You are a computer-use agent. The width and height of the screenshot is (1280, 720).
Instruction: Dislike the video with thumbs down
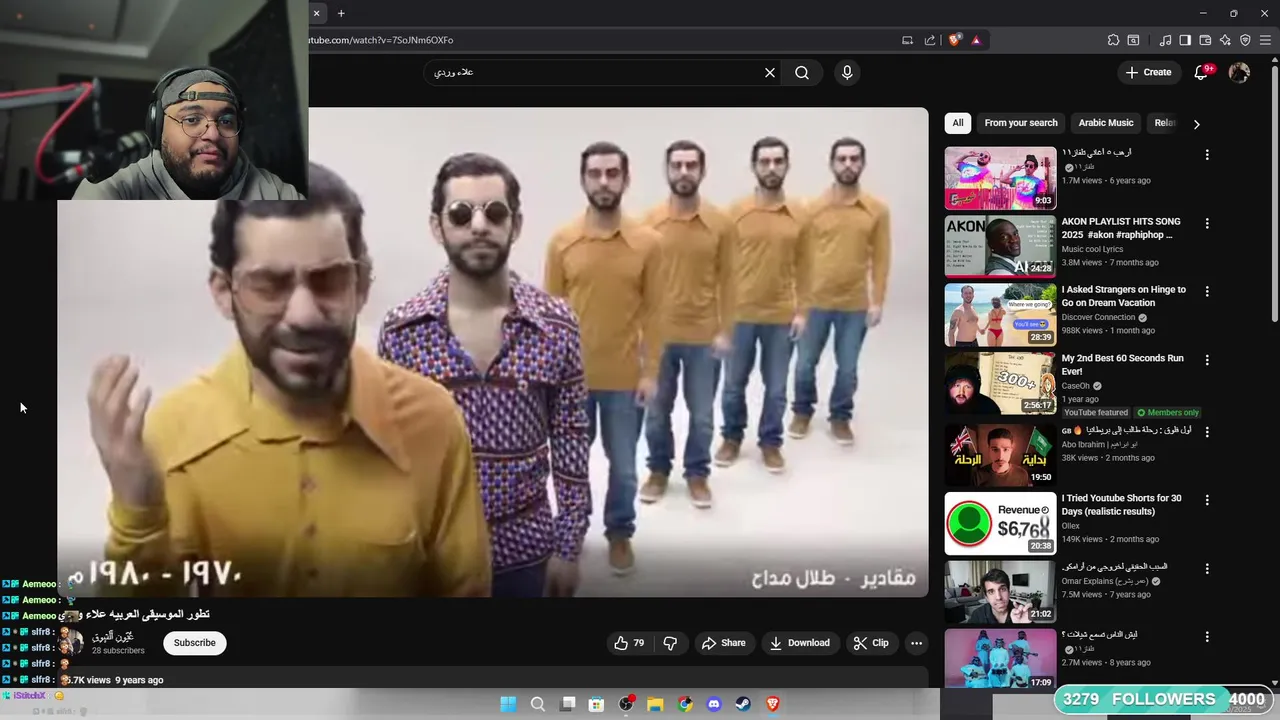(x=670, y=643)
